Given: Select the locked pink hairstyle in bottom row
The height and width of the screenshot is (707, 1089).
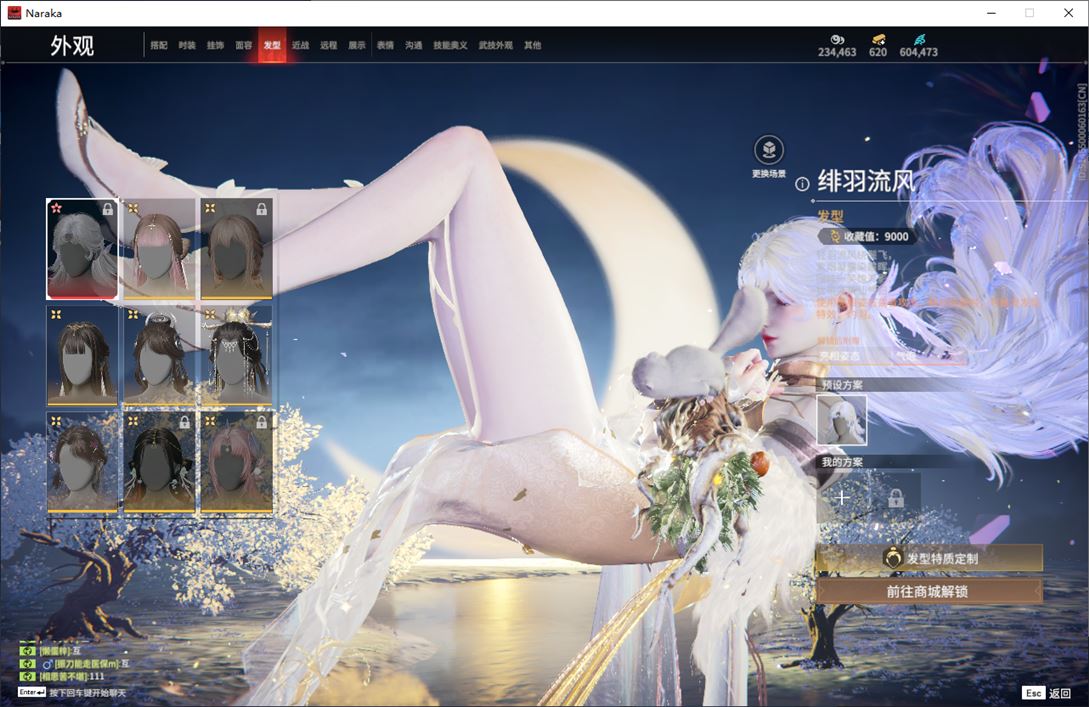Looking at the screenshot, I should tap(236, 462).
